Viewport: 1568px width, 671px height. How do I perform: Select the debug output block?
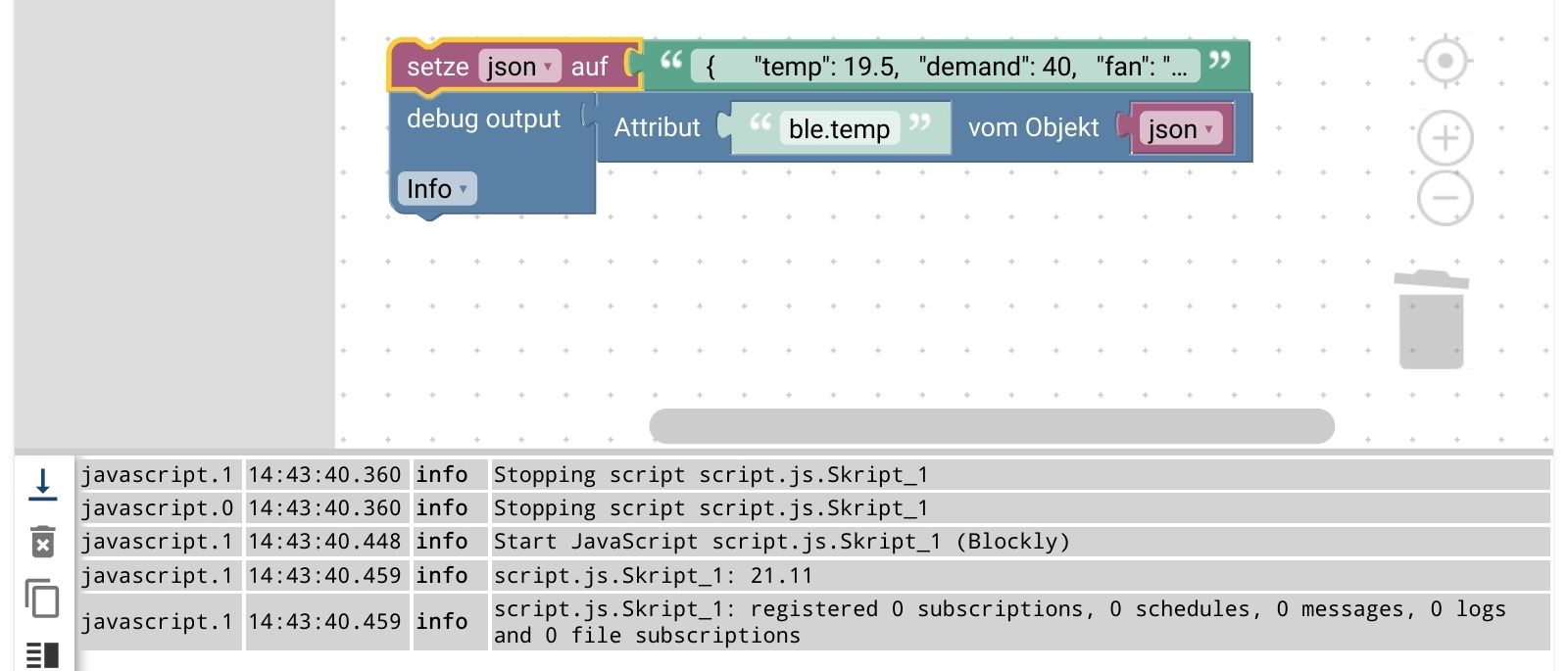point(483,119)
